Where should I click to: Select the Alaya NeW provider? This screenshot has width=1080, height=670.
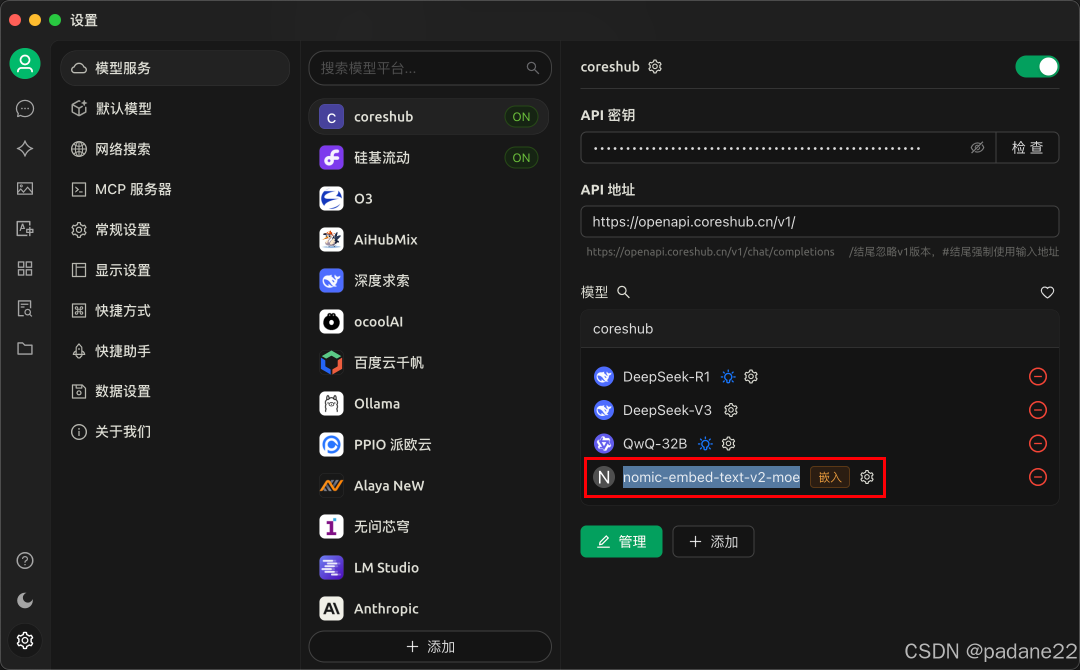pyautogui.click(x=428, y=485)
